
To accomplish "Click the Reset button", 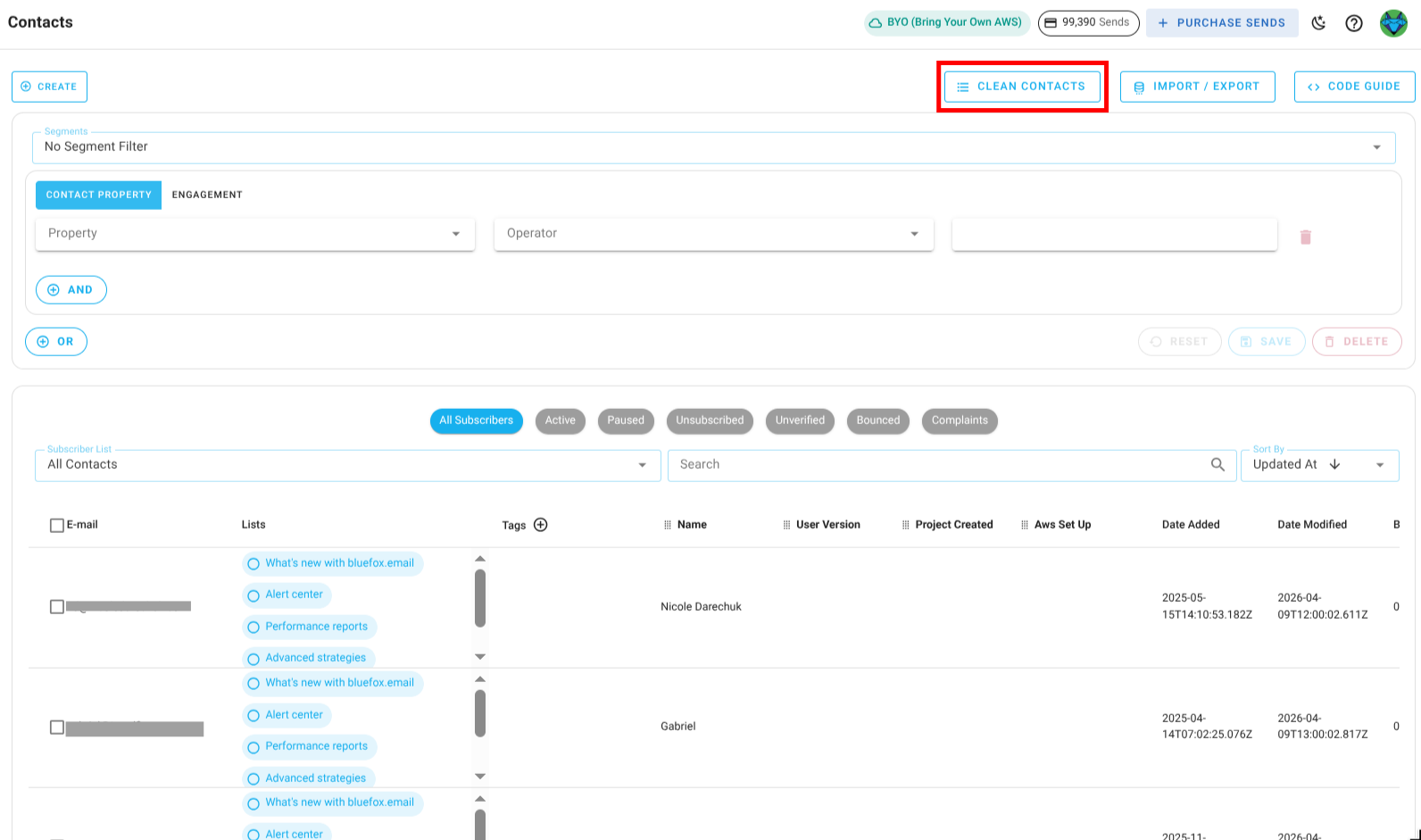I will pos(1179,342).
